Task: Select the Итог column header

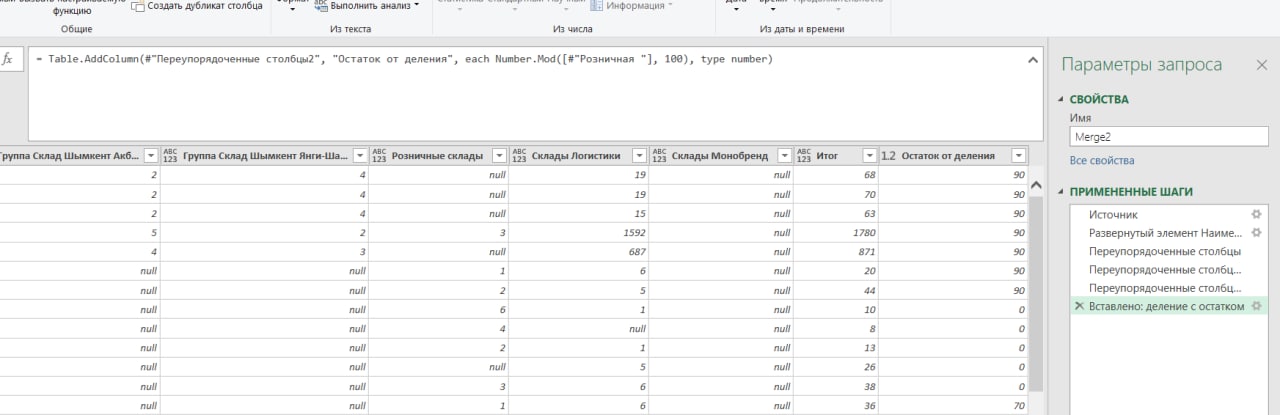Action: [827, 156]
